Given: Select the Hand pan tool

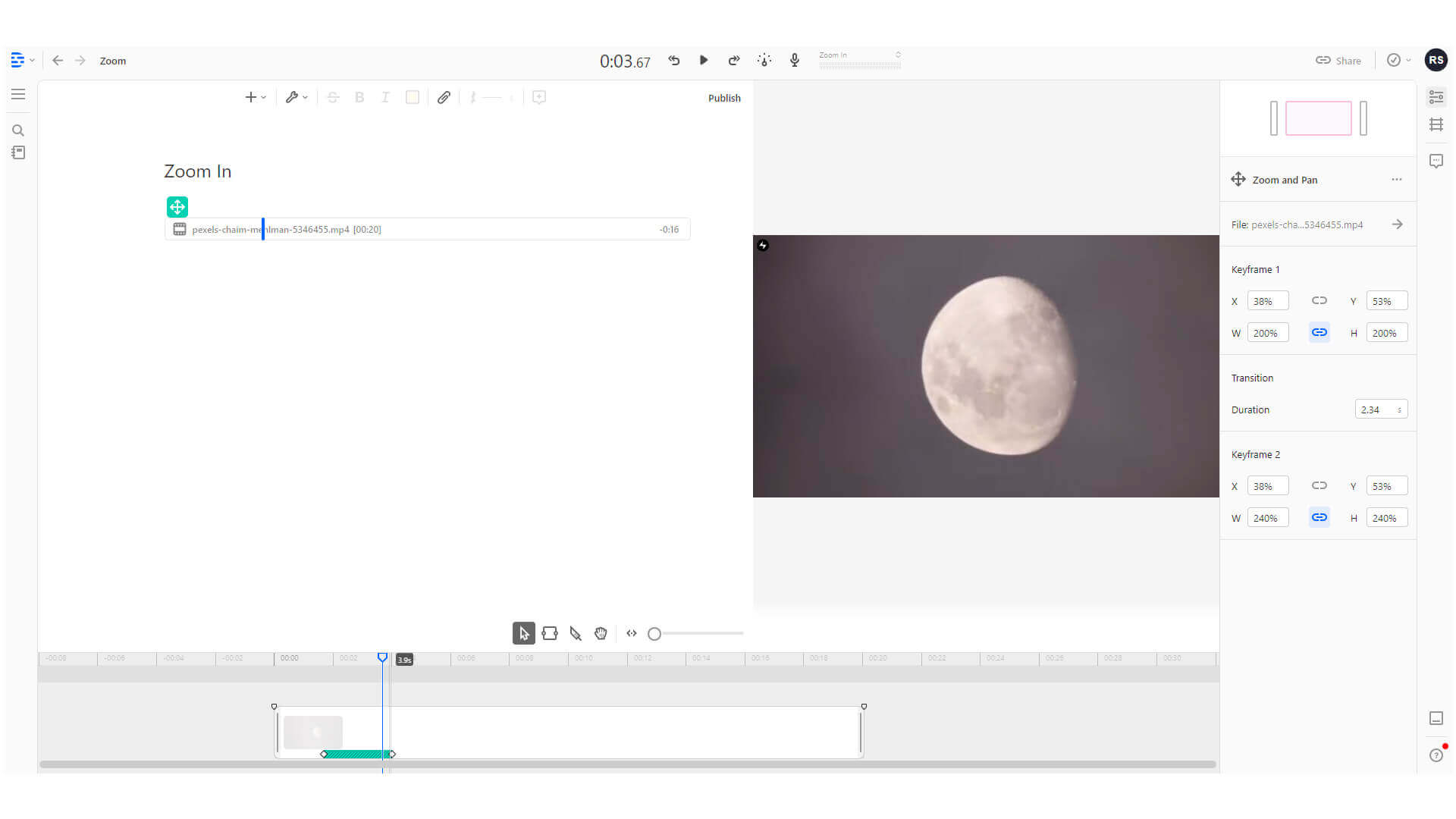Looking at the screenshot, I should pos(601,633).
